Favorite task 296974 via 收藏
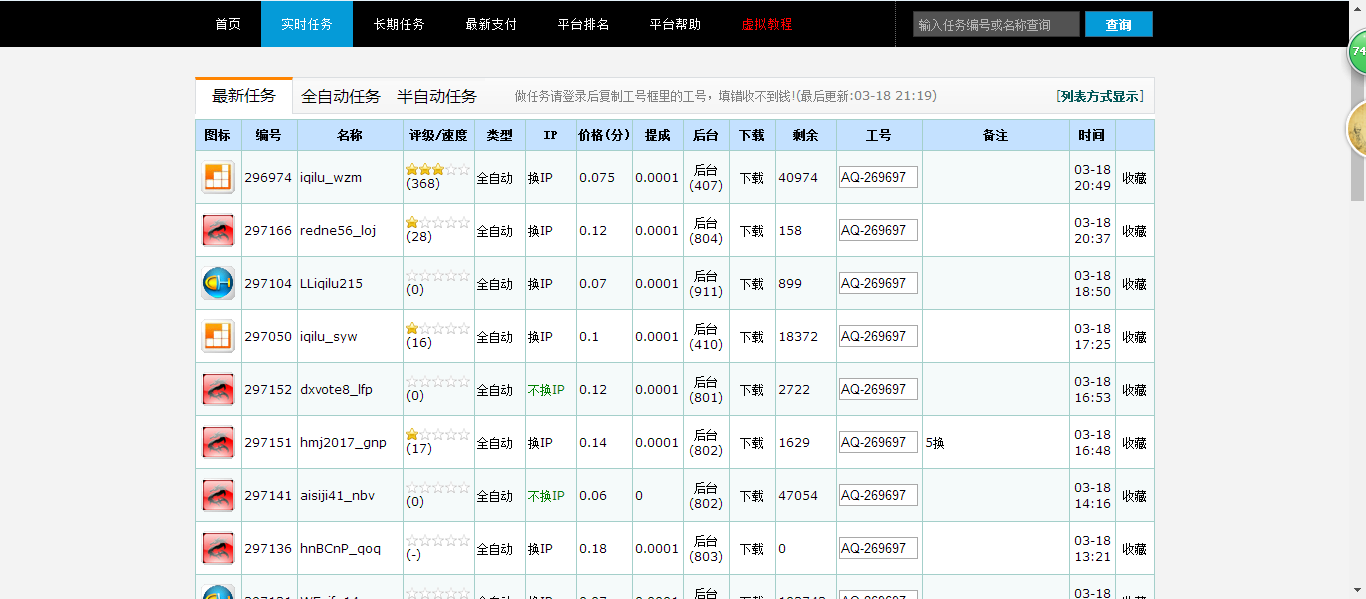Screen dimensions: 1366x599 (x=1134, y=176)
